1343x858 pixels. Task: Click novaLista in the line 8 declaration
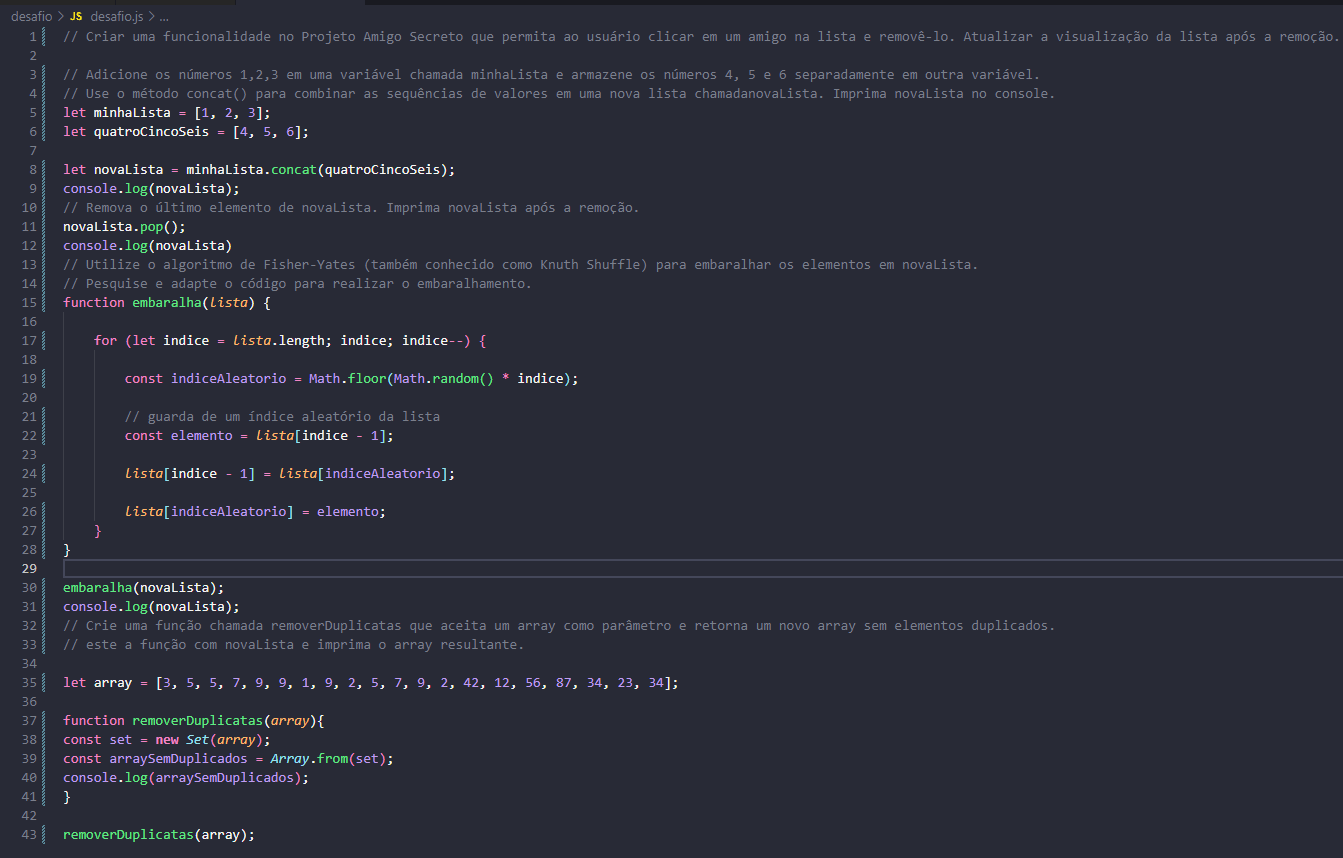[128, 170]
